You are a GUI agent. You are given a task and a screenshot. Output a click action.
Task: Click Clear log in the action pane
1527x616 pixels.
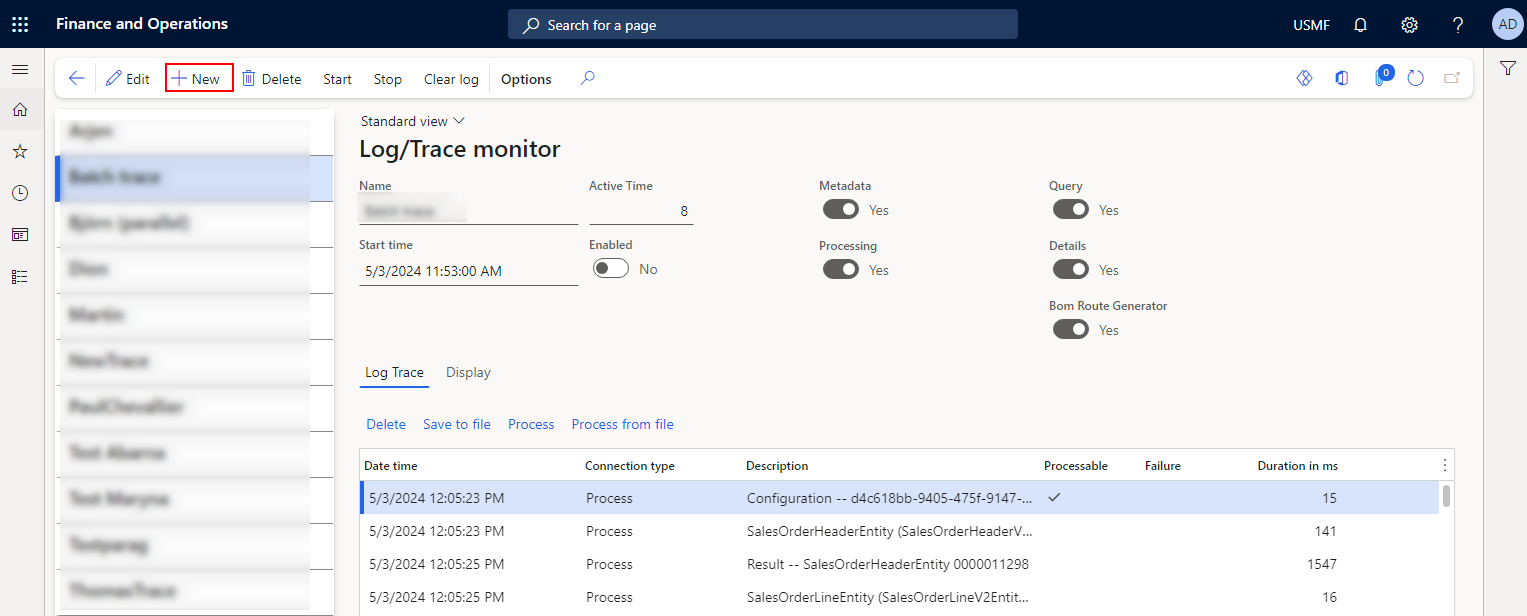click(451, 79)
